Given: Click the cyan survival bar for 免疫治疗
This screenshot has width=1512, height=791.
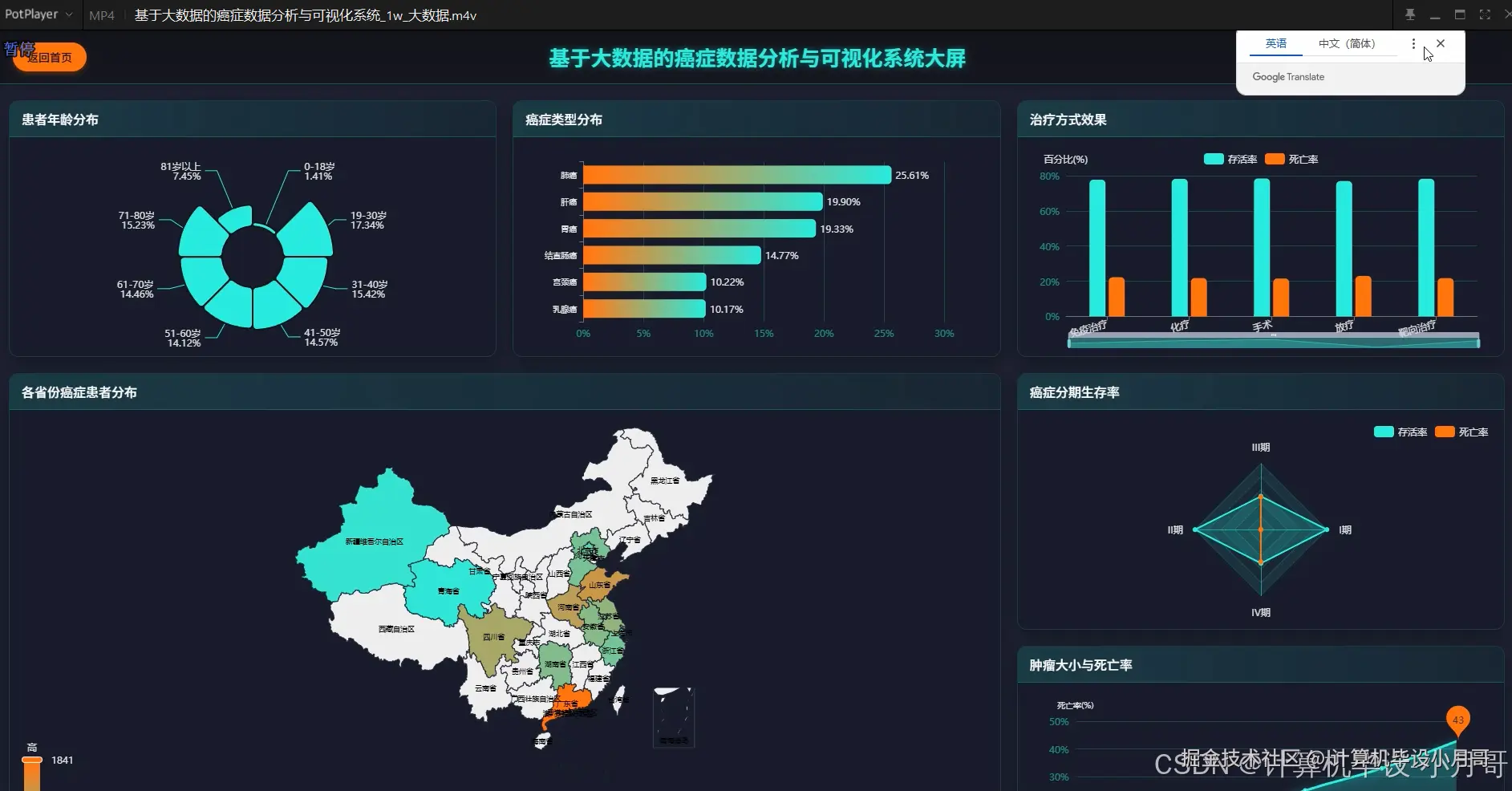Looking at the screenshot, I should coord(1097,248).
